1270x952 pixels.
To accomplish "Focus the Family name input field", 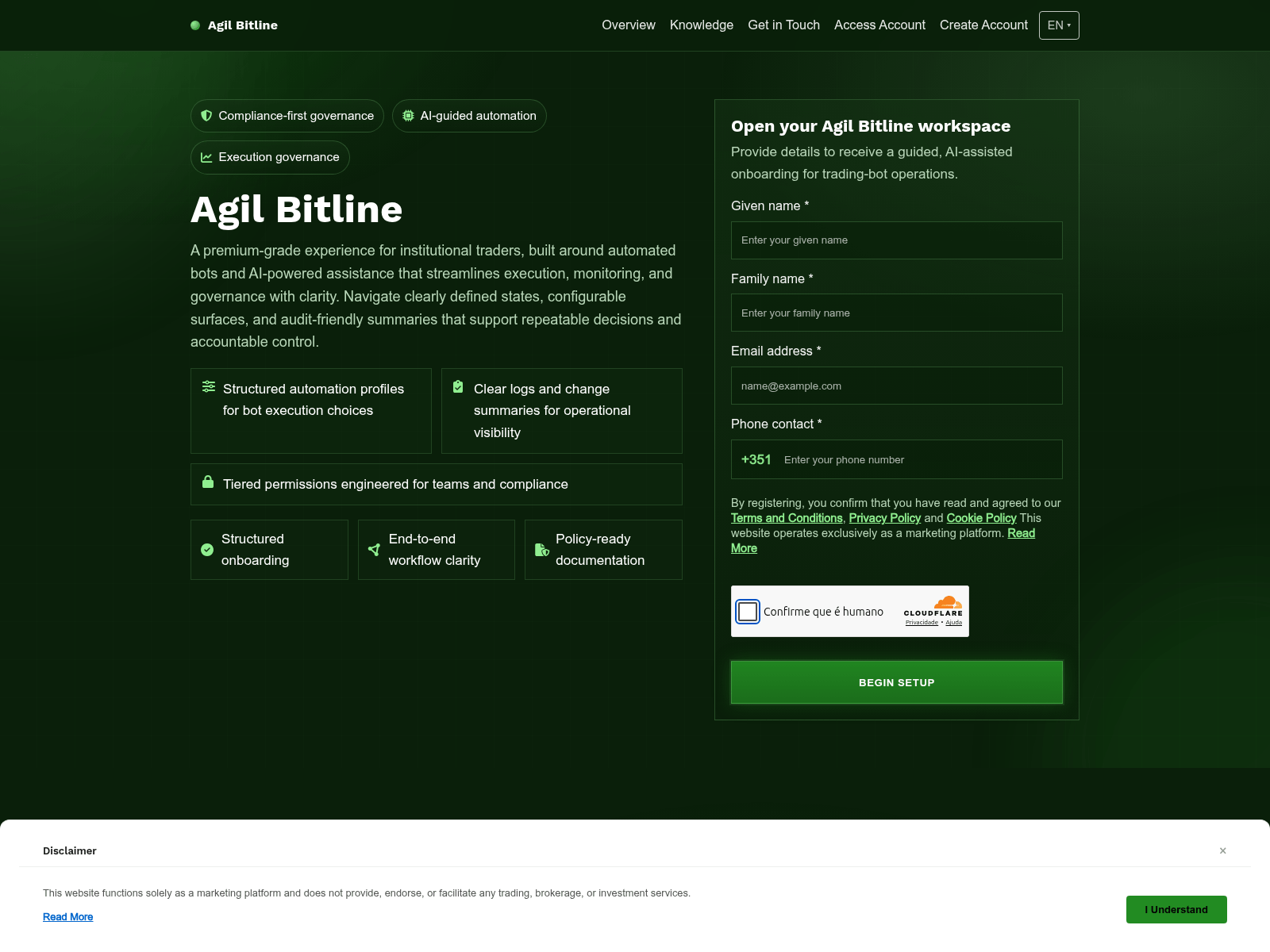I will [897, 313].
